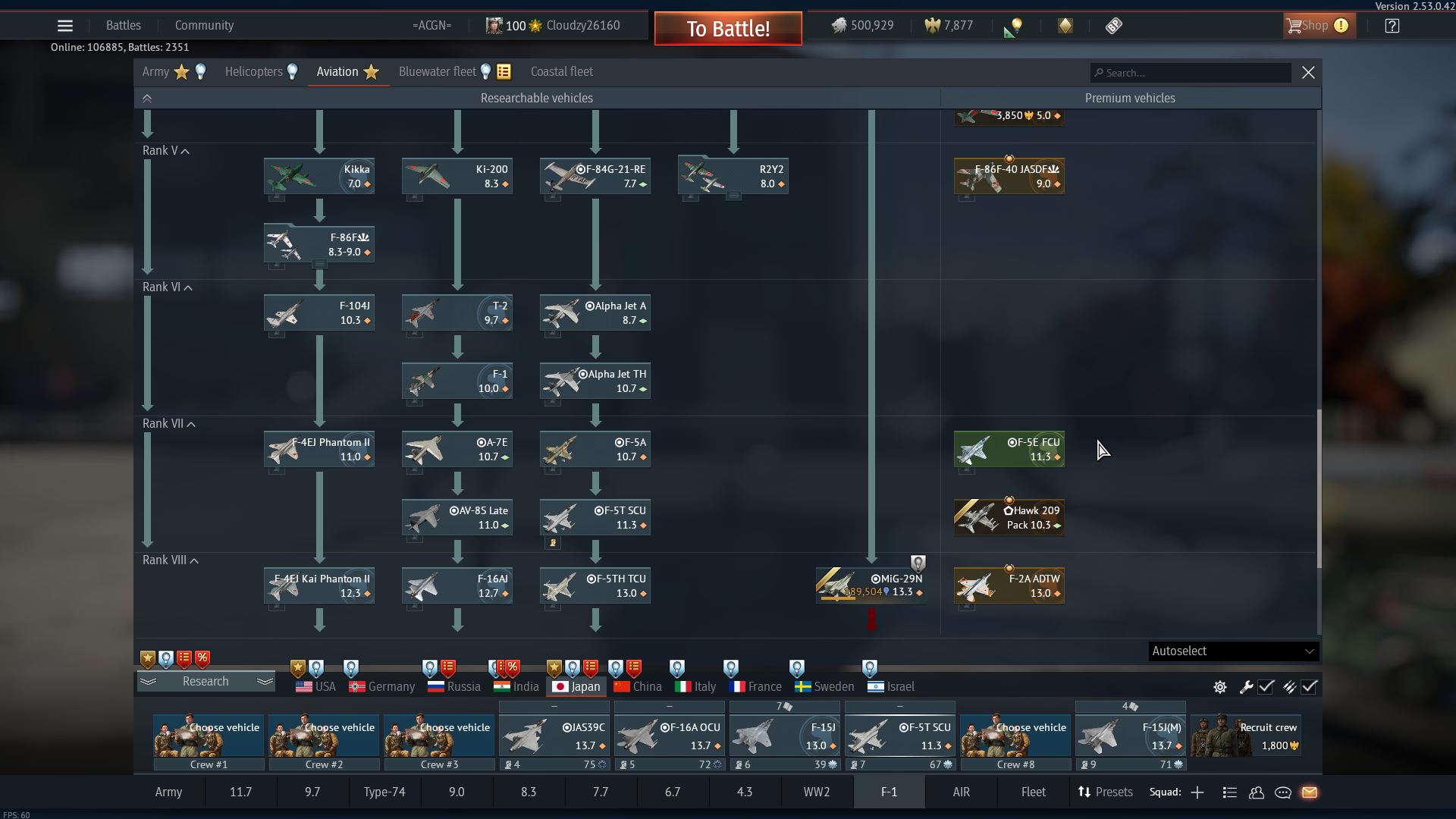Toggle the automatic repair checkbox

(1266, 687)
